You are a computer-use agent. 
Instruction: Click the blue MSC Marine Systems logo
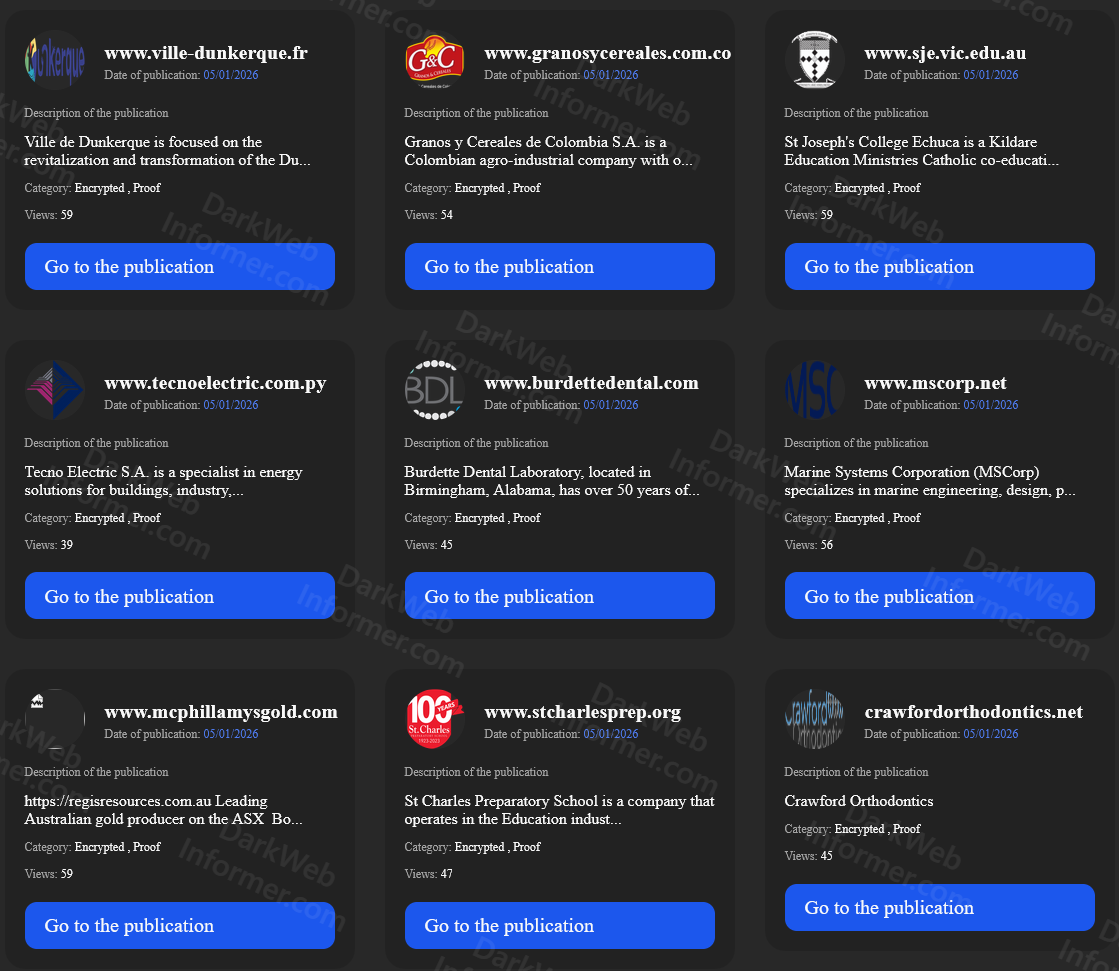point(814,390)
